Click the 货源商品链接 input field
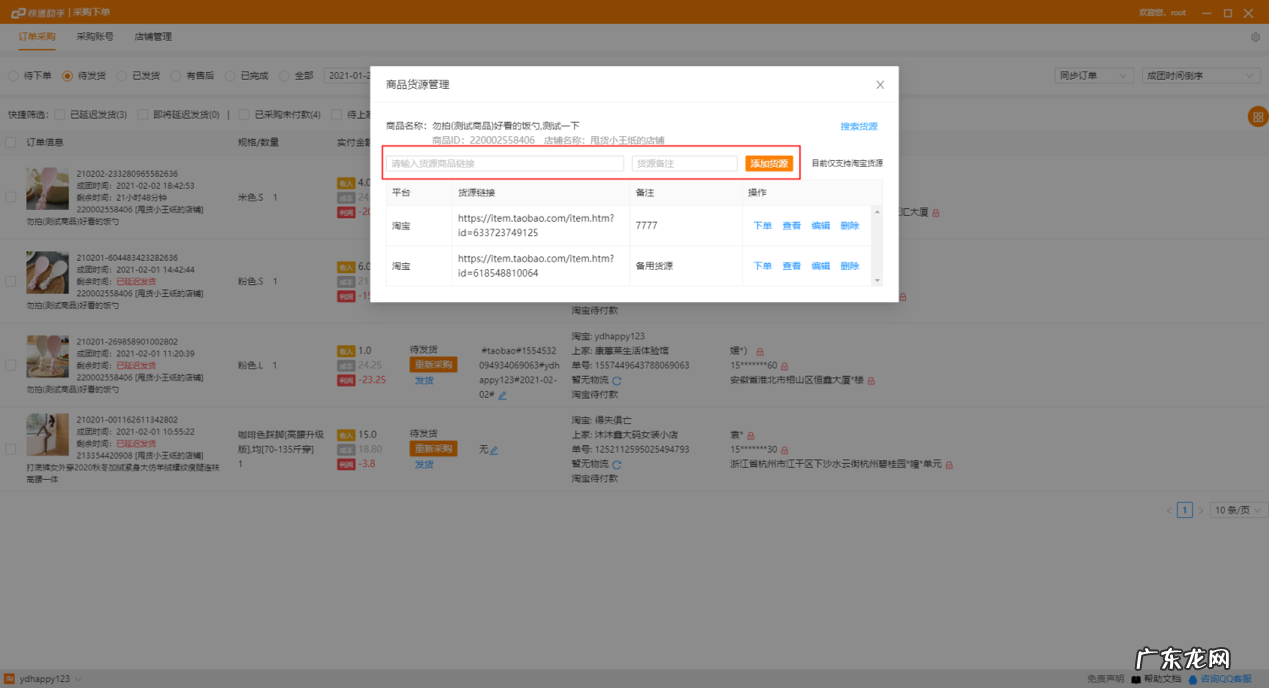This screenshot has height=688, width=1269. (x=503, y=162)
